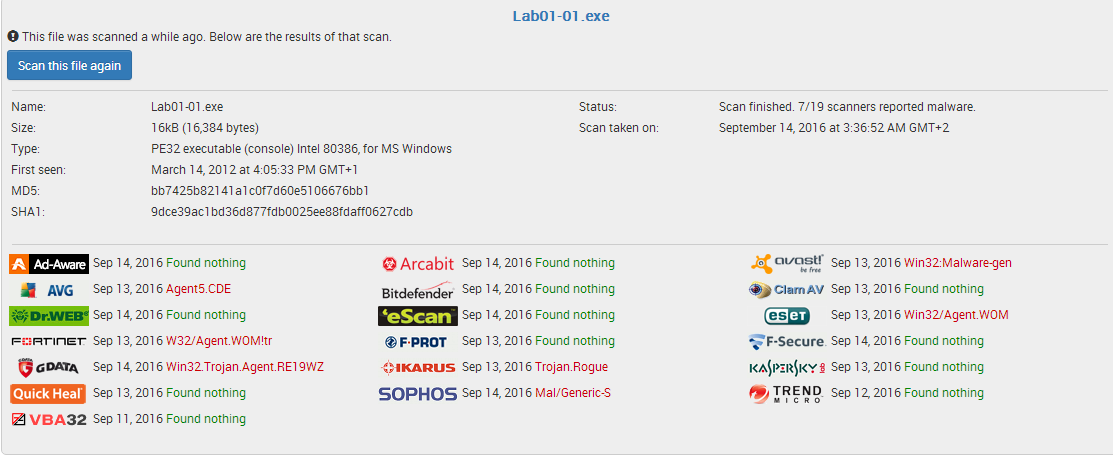Click the VBA32 scanner logo
Image resolution: width=1113 pixels, height=465 pixels.
tap(49, 420)
